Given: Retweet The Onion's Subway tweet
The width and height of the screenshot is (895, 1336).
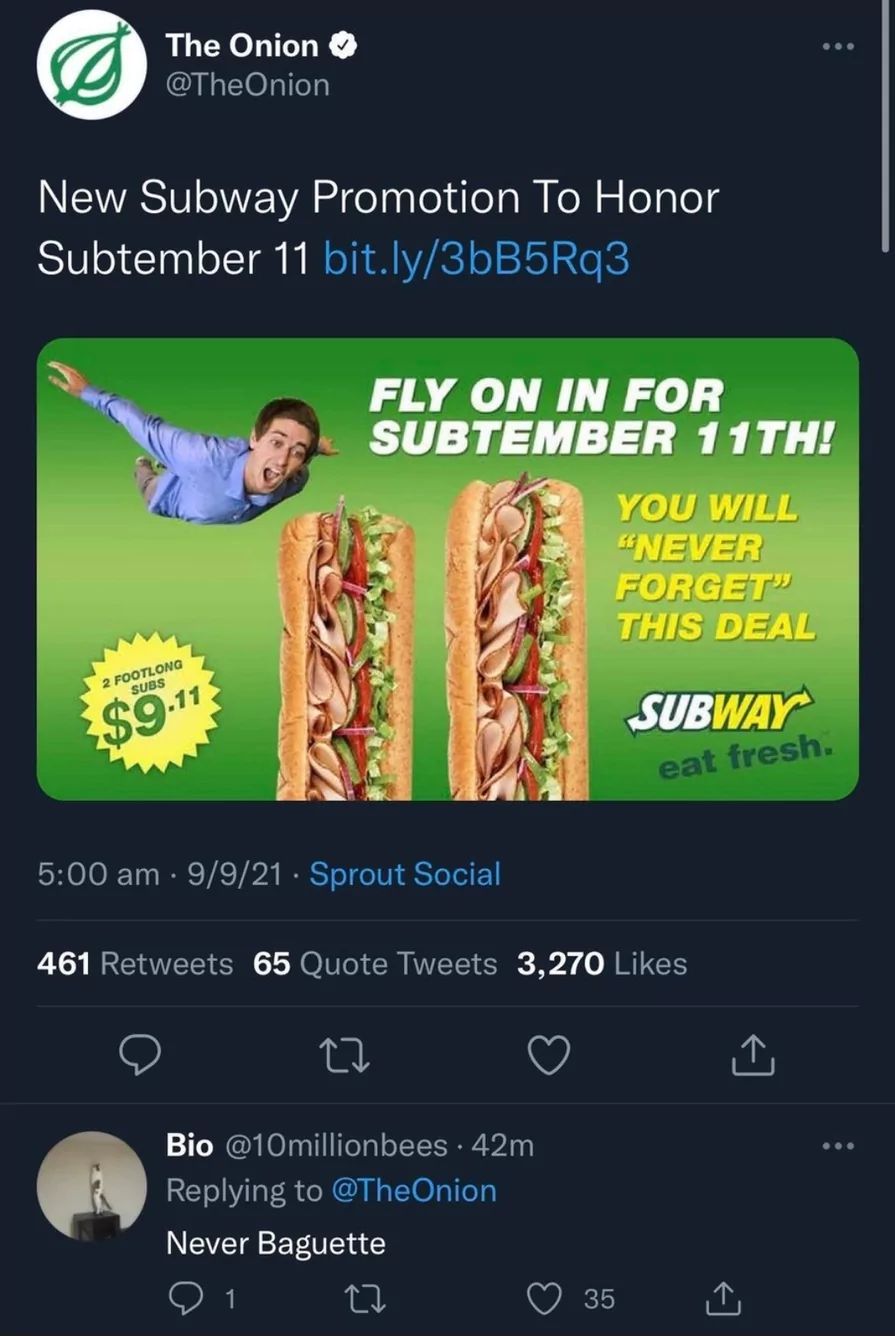Looking at the screenshot, I should click(x=345, y=1055).
